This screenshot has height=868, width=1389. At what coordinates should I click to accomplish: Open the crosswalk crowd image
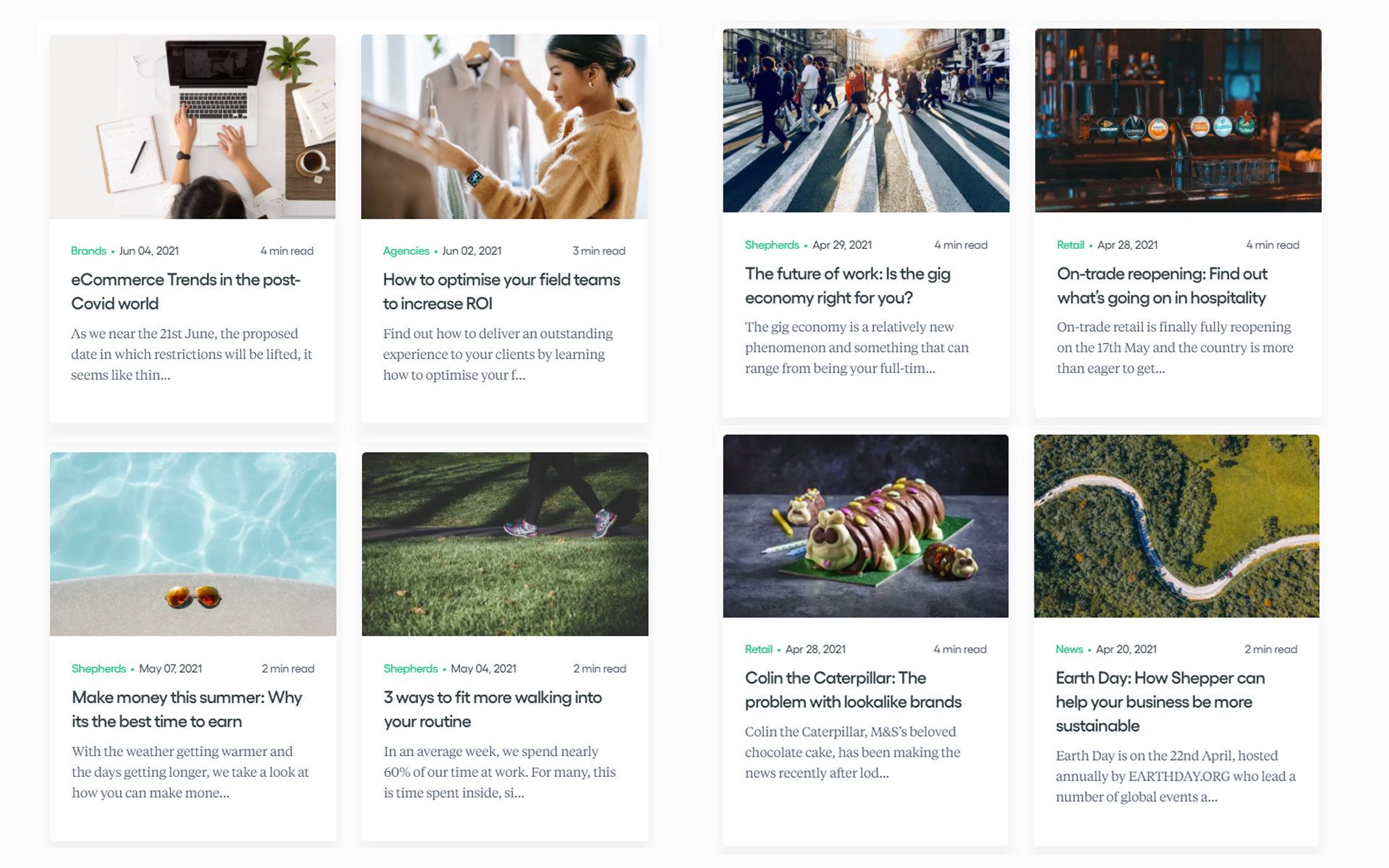pos(866,120)
